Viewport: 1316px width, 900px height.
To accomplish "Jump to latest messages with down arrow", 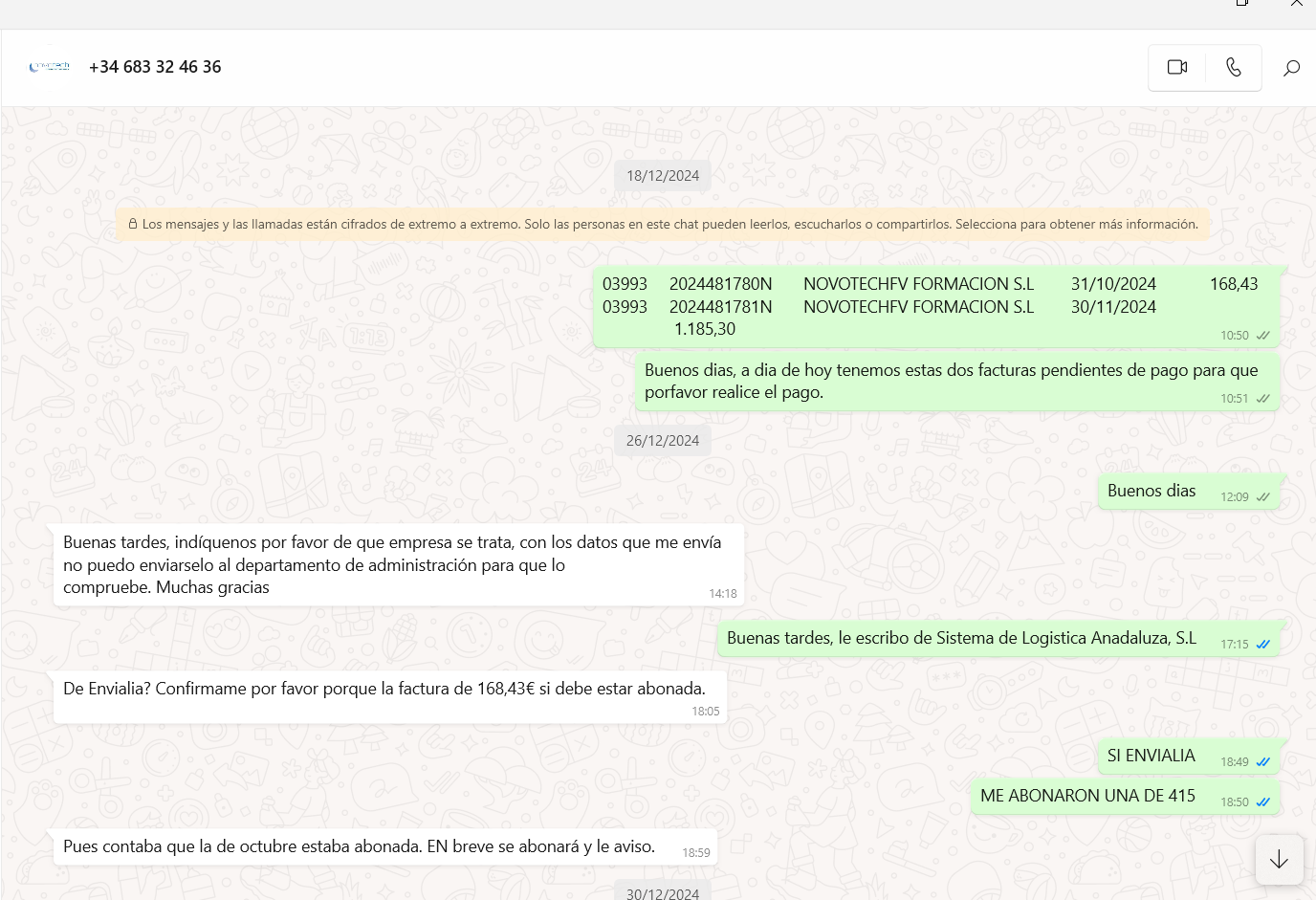I will tap(1279, 859).
